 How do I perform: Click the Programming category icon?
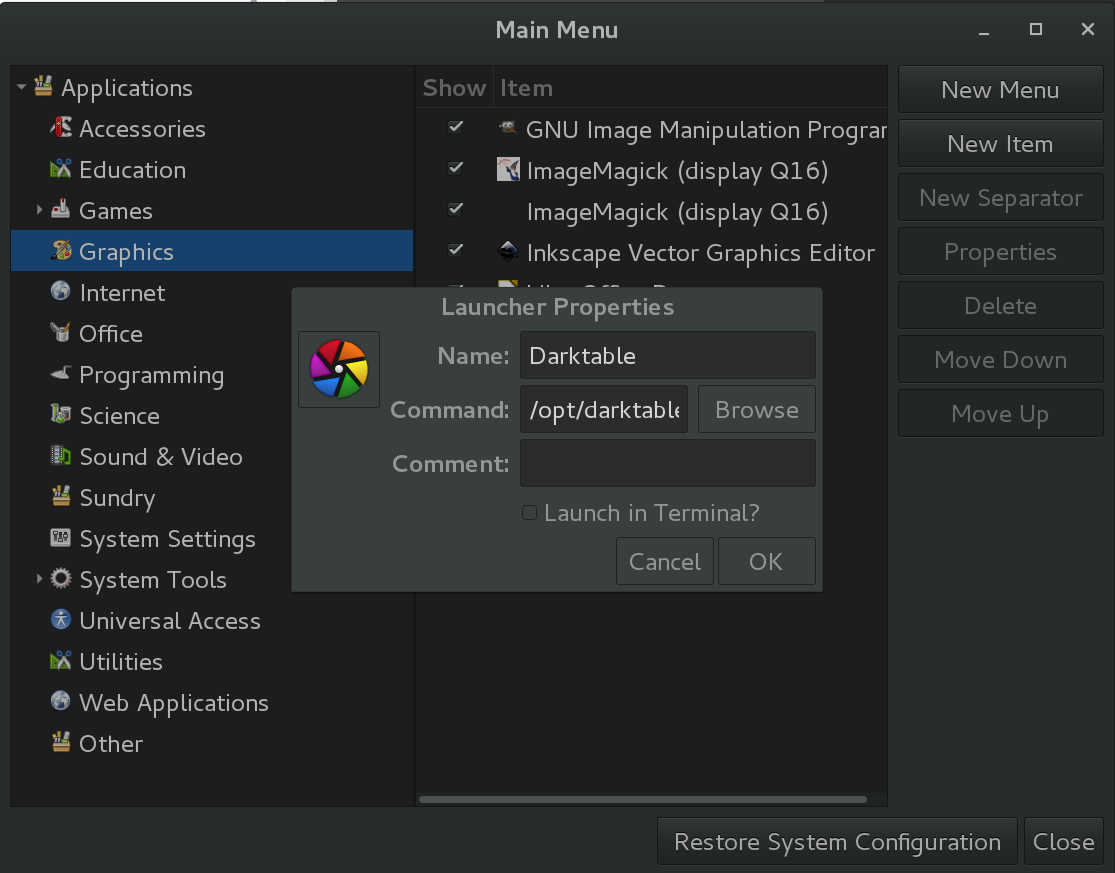tap(61, 373)
